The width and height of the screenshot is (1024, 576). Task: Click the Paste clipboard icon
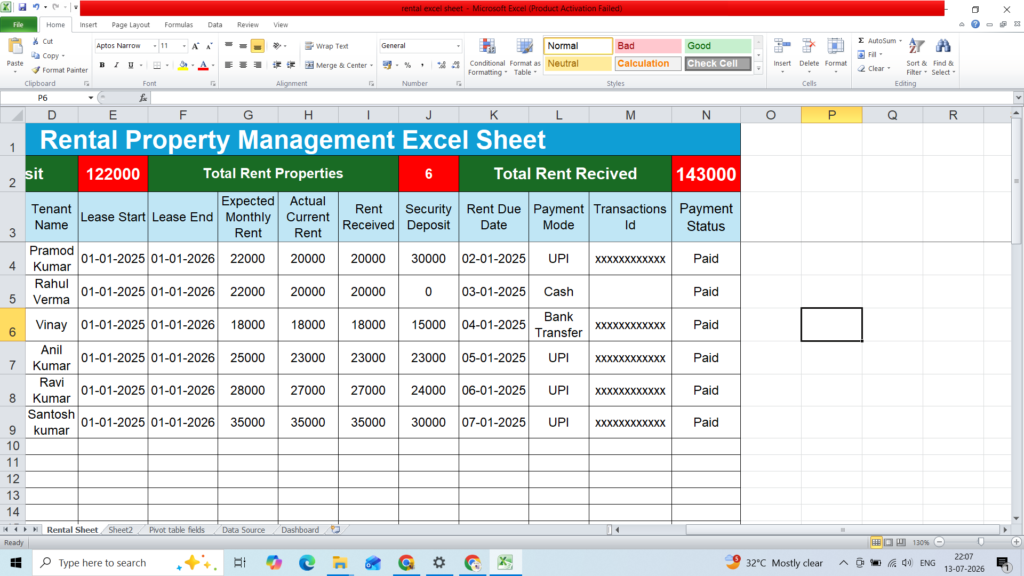[x=15, y=48]
